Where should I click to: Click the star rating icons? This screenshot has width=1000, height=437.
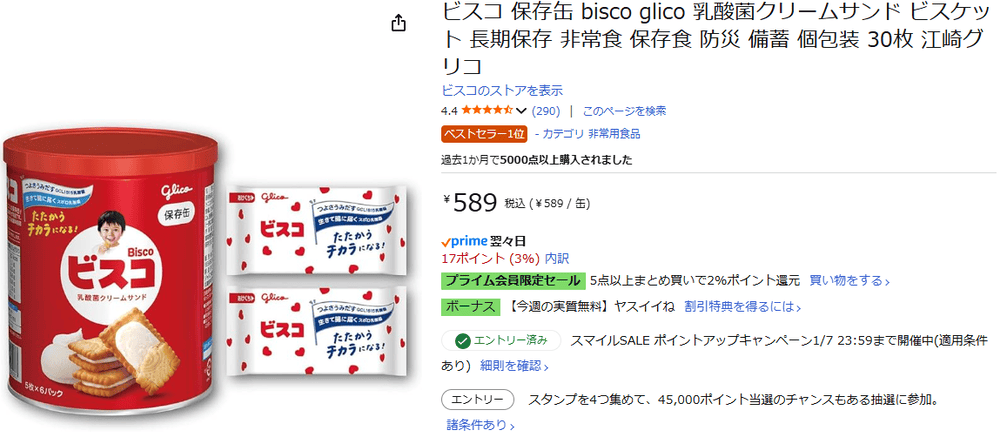[487, 110]
